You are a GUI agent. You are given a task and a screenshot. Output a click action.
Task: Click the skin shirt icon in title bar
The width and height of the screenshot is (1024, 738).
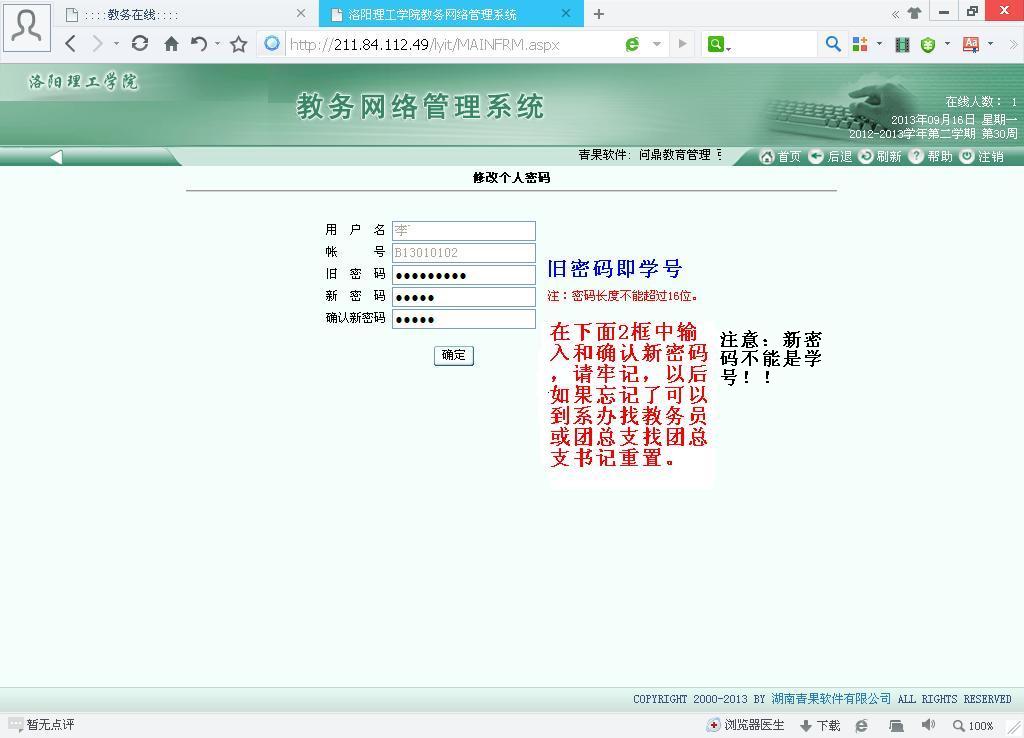pyautogui.click(x=914, y=12)
